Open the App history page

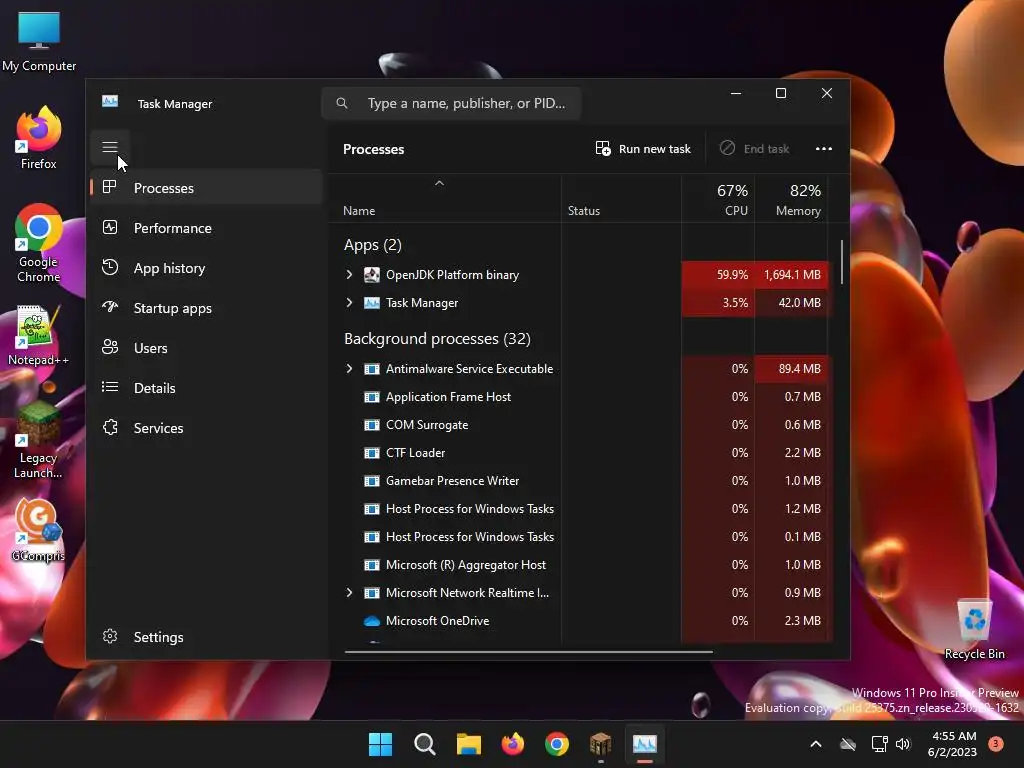point(206,268)
